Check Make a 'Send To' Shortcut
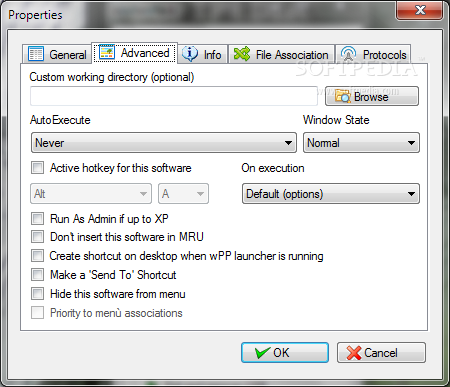 pyautogui.click(x=37, y=275)
